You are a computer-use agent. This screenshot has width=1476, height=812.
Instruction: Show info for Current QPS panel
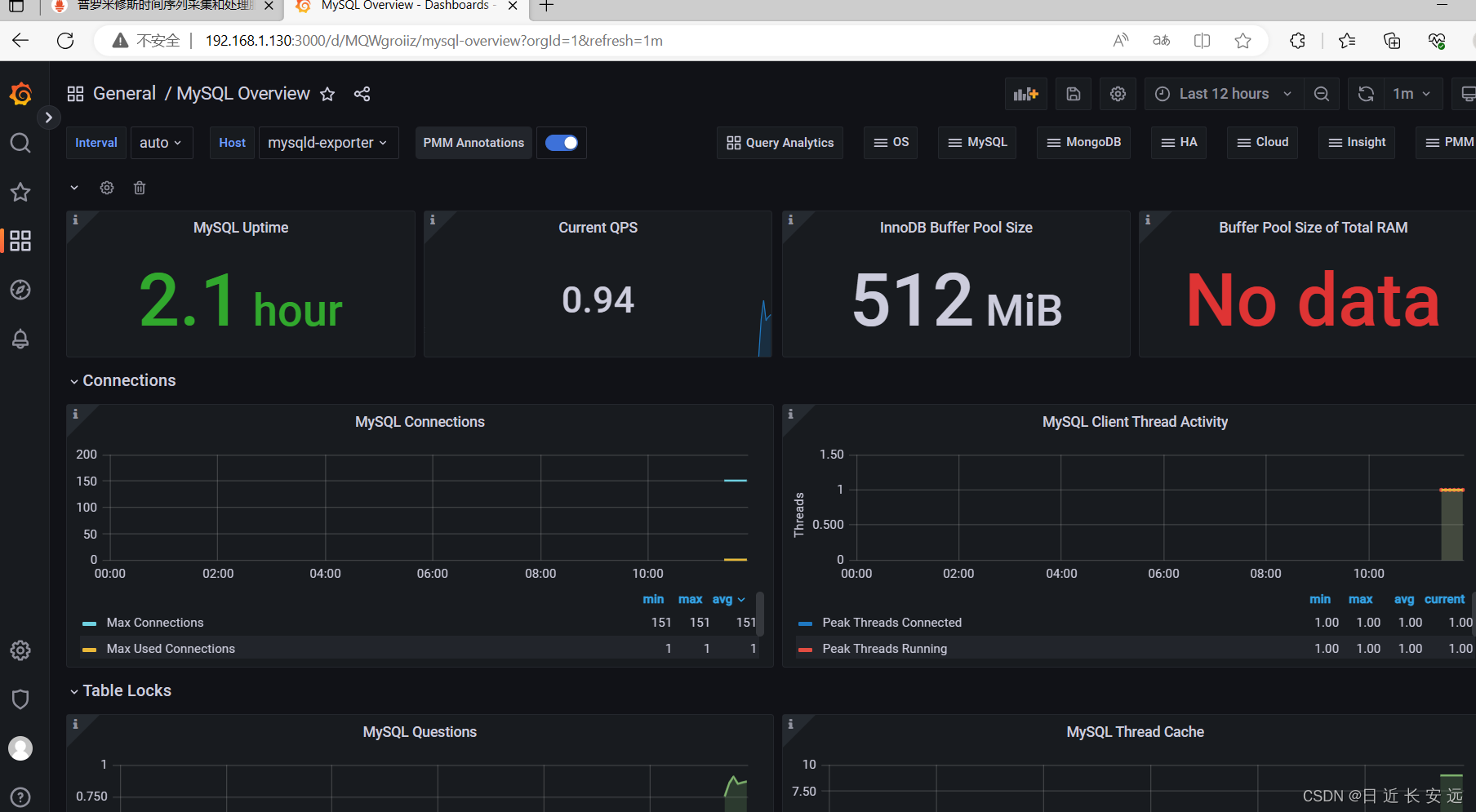pyautogui.click(x=433, y=220)
